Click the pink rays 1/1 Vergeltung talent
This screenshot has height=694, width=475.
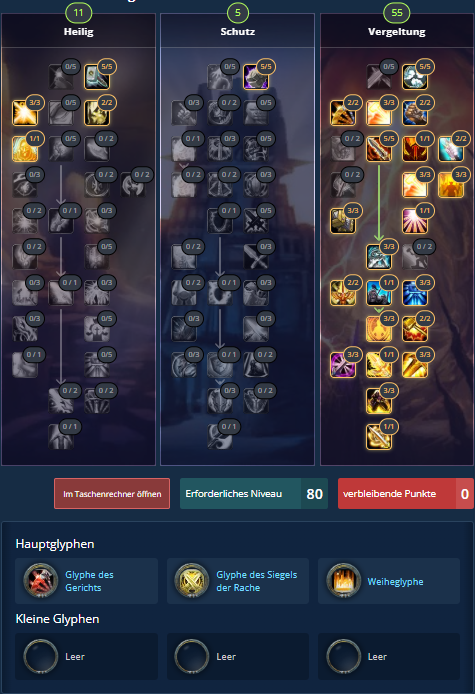[415, 221]
